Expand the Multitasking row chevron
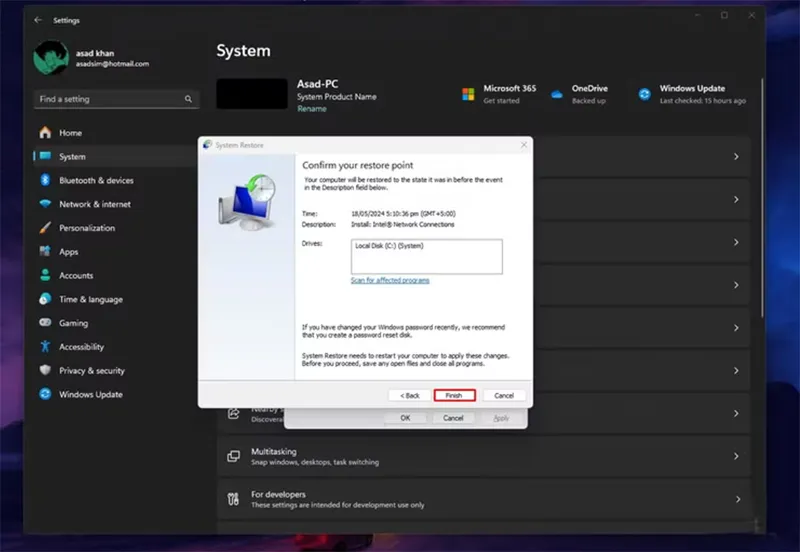 coord(736,456)
